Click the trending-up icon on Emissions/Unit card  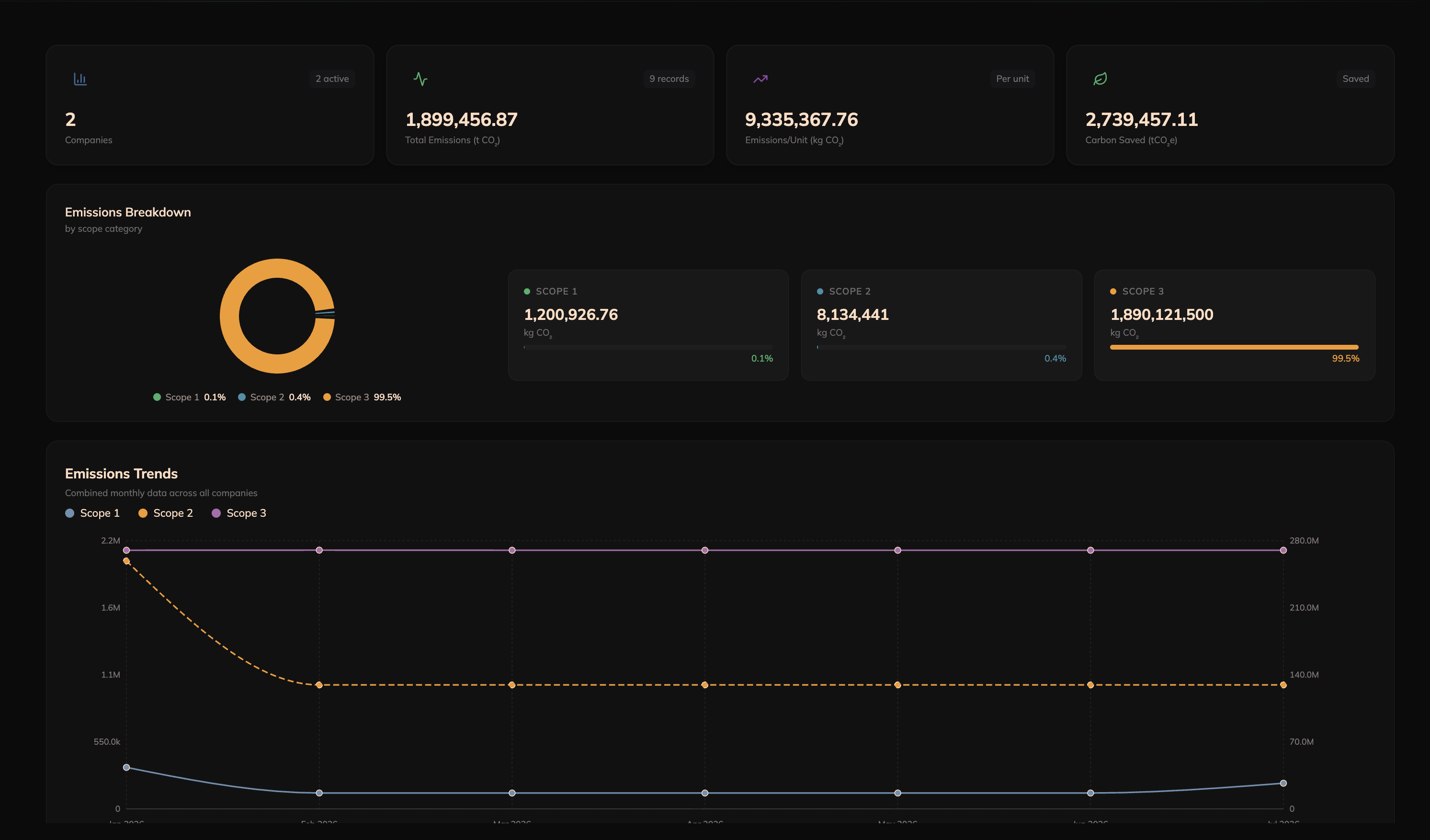coord(760,79)
